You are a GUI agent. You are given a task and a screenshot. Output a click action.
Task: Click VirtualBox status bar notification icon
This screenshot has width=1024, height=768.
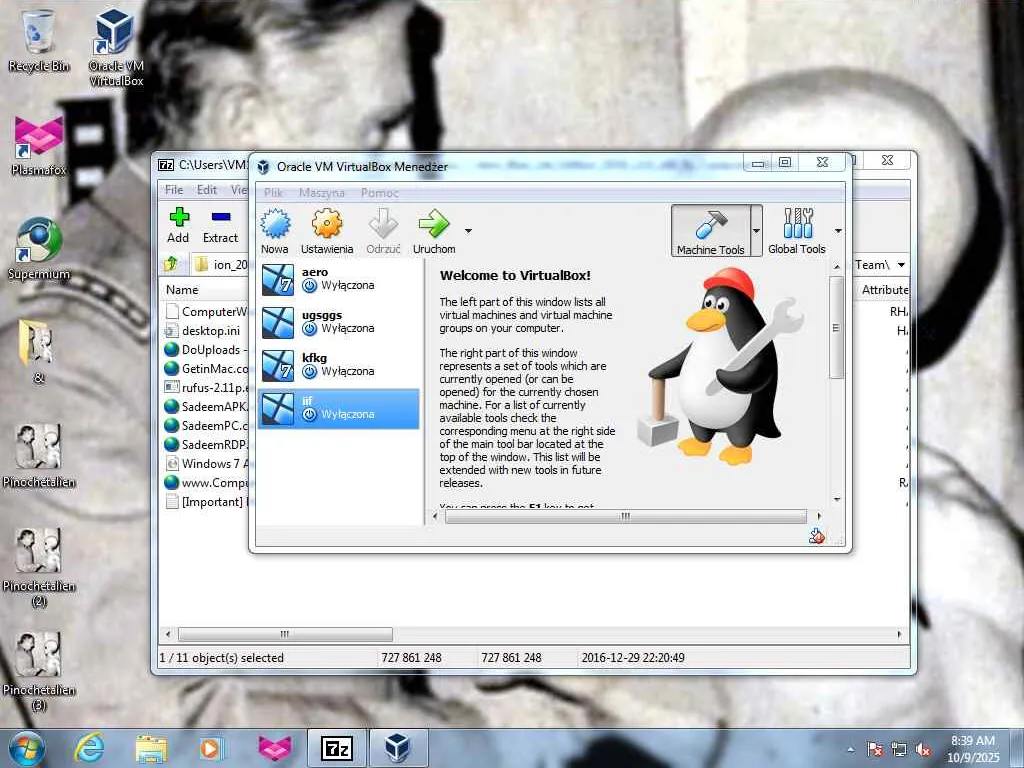pyautogui.click(x=816, y=536)
